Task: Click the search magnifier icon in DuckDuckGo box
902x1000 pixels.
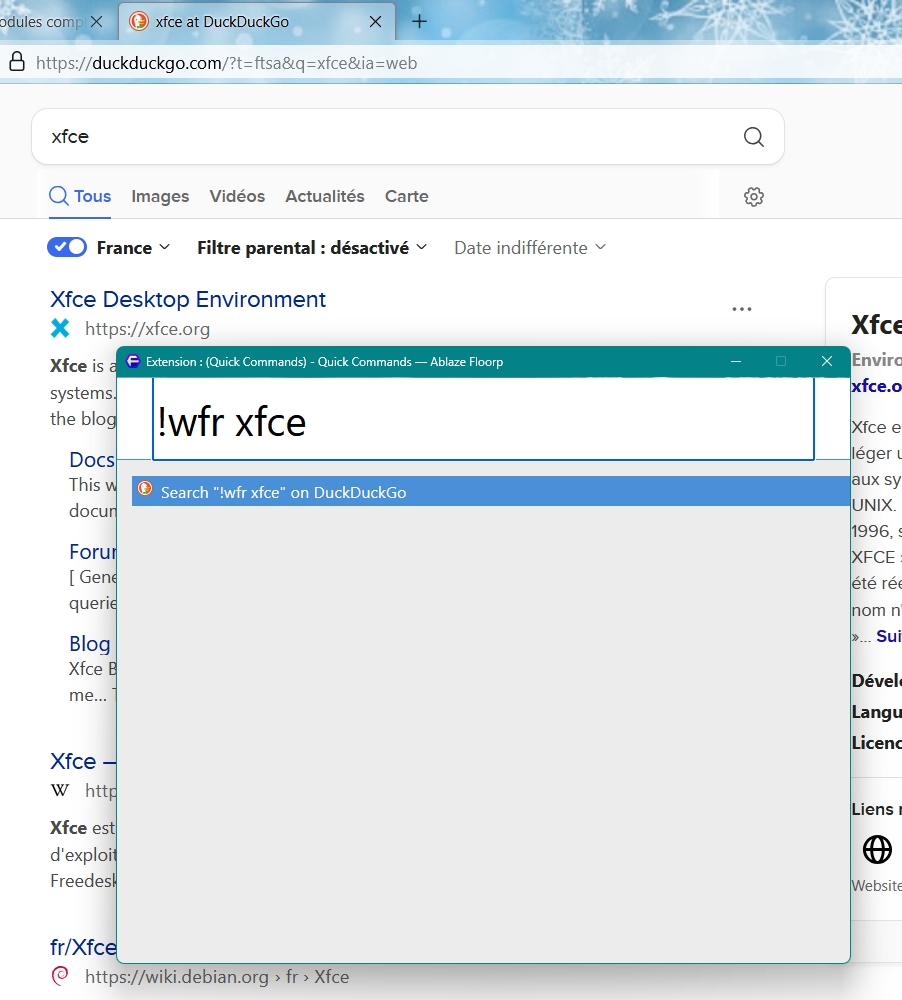Action: point(754,137)
